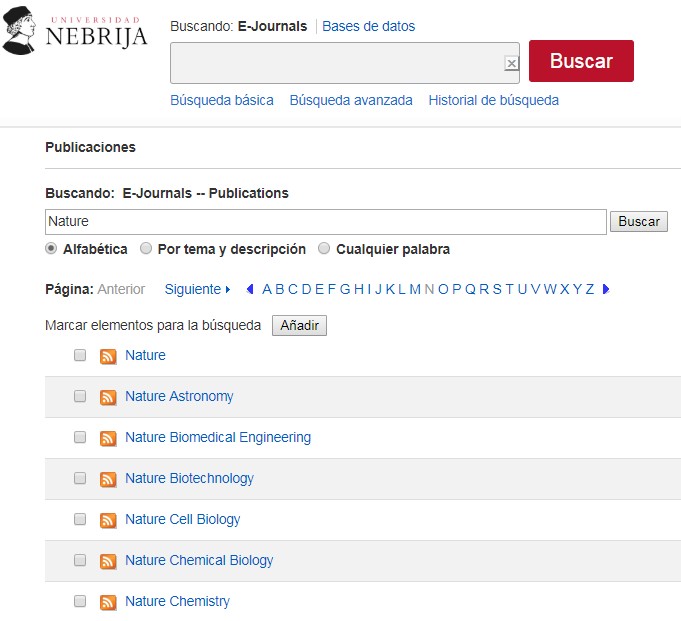Open the 'Búsqueda avanzada' tab
The image size is (681, 621).
pyautogui.click(x=350, y=100)
